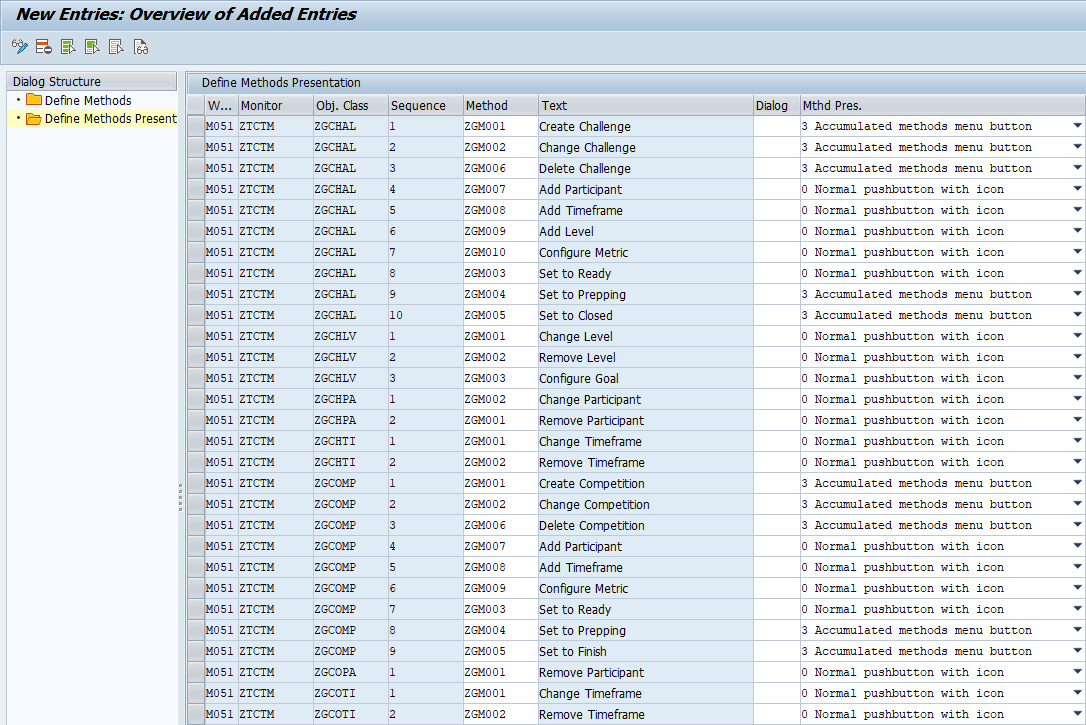Click the Sequence column header
Viewport: 1086px width, 725px height.
[x=418, y=105]
